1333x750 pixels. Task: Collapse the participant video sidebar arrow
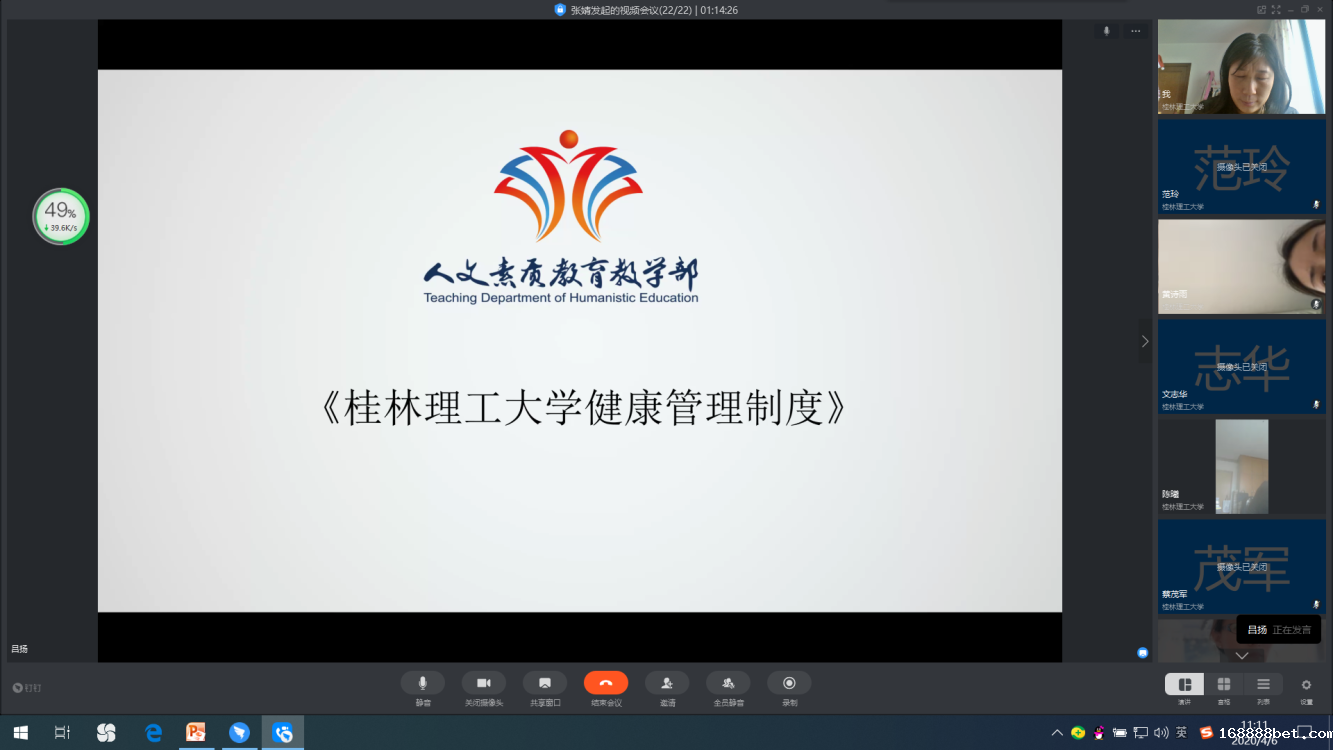[x=1145, y=341]
